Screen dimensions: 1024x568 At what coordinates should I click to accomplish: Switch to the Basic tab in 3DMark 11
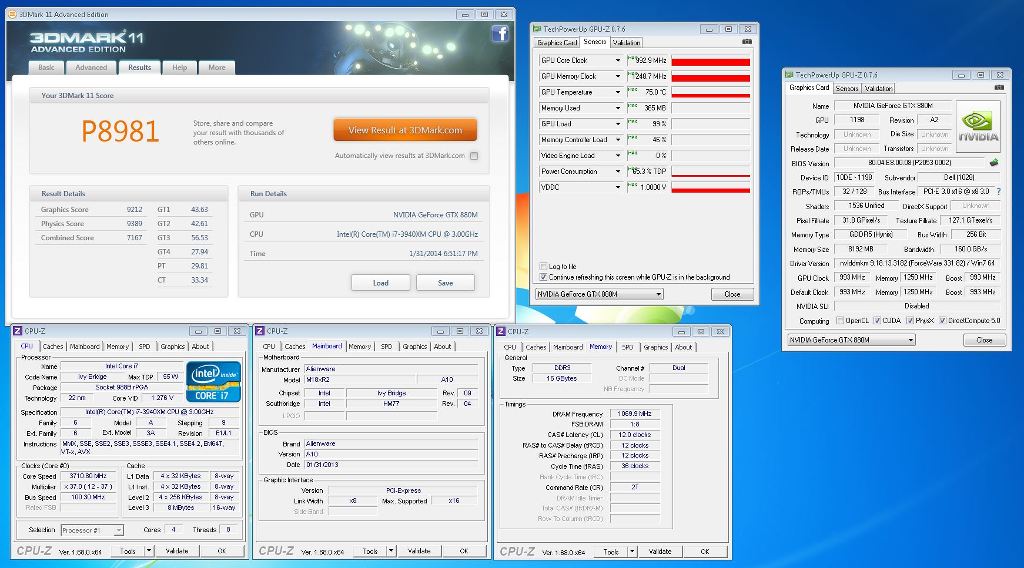coord(46,67)
